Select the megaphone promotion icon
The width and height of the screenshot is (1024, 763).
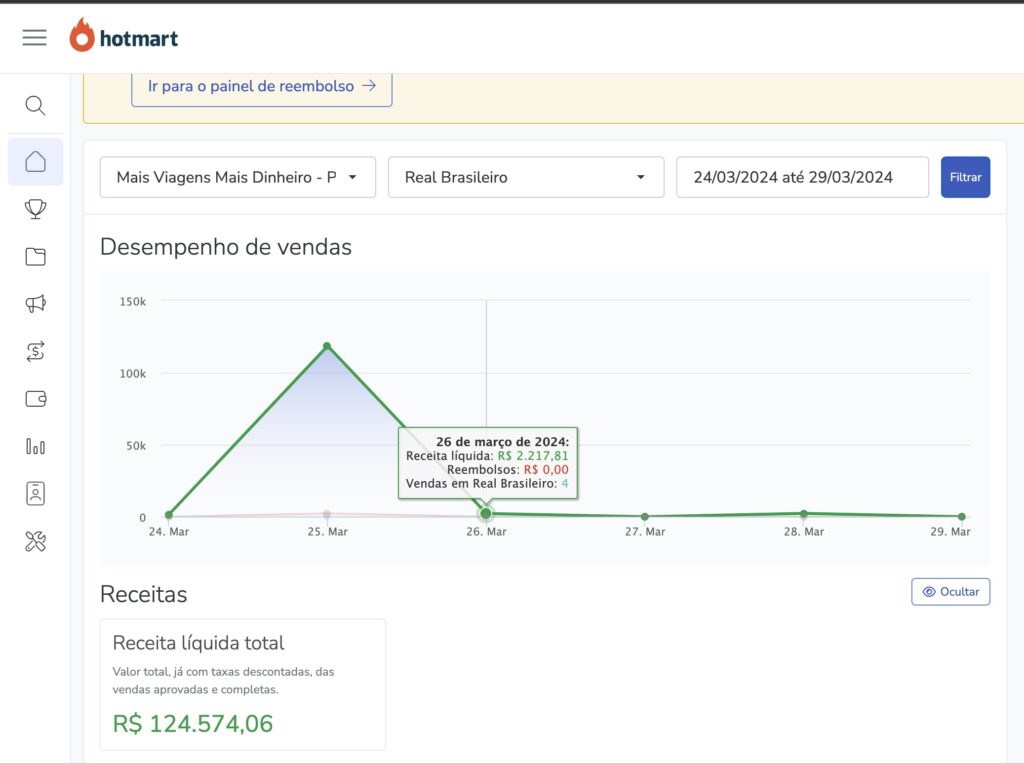pyautogui.click(x=35, y=304)
